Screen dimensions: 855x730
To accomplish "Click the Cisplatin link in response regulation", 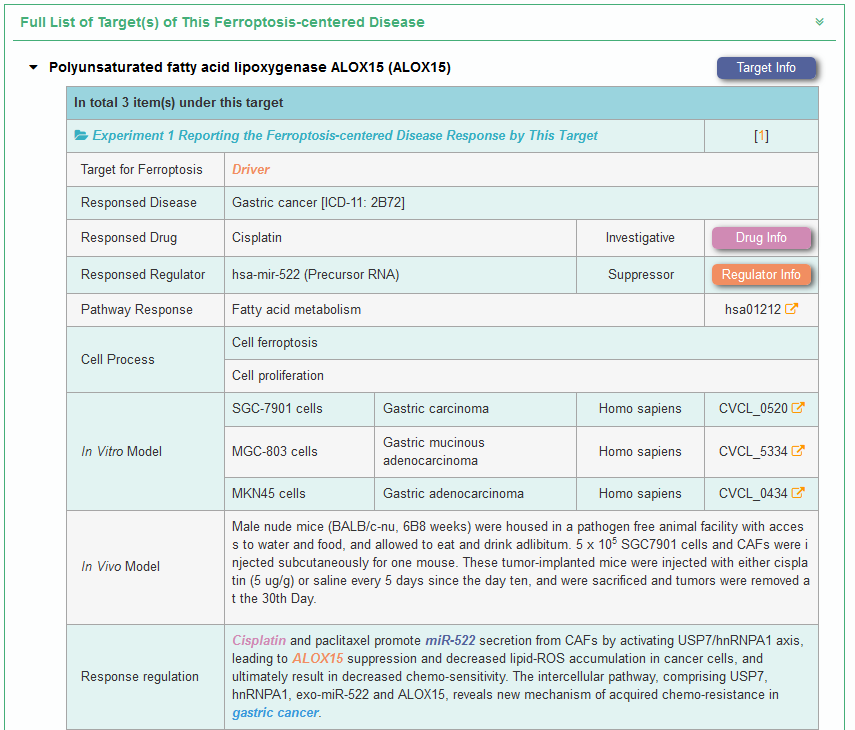I will point(259,640).
